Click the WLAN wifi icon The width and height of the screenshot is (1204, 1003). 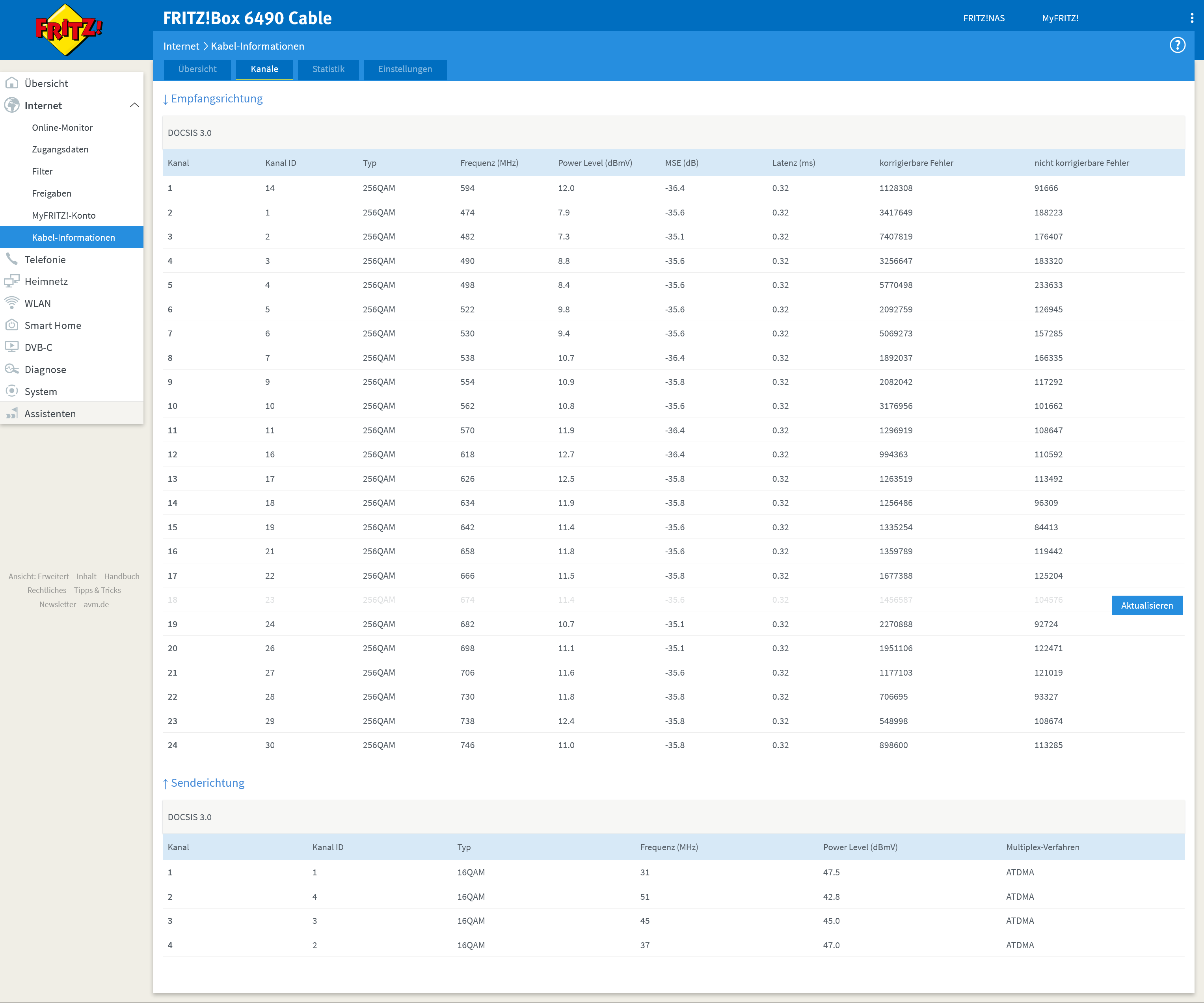[x=11, y=303]
